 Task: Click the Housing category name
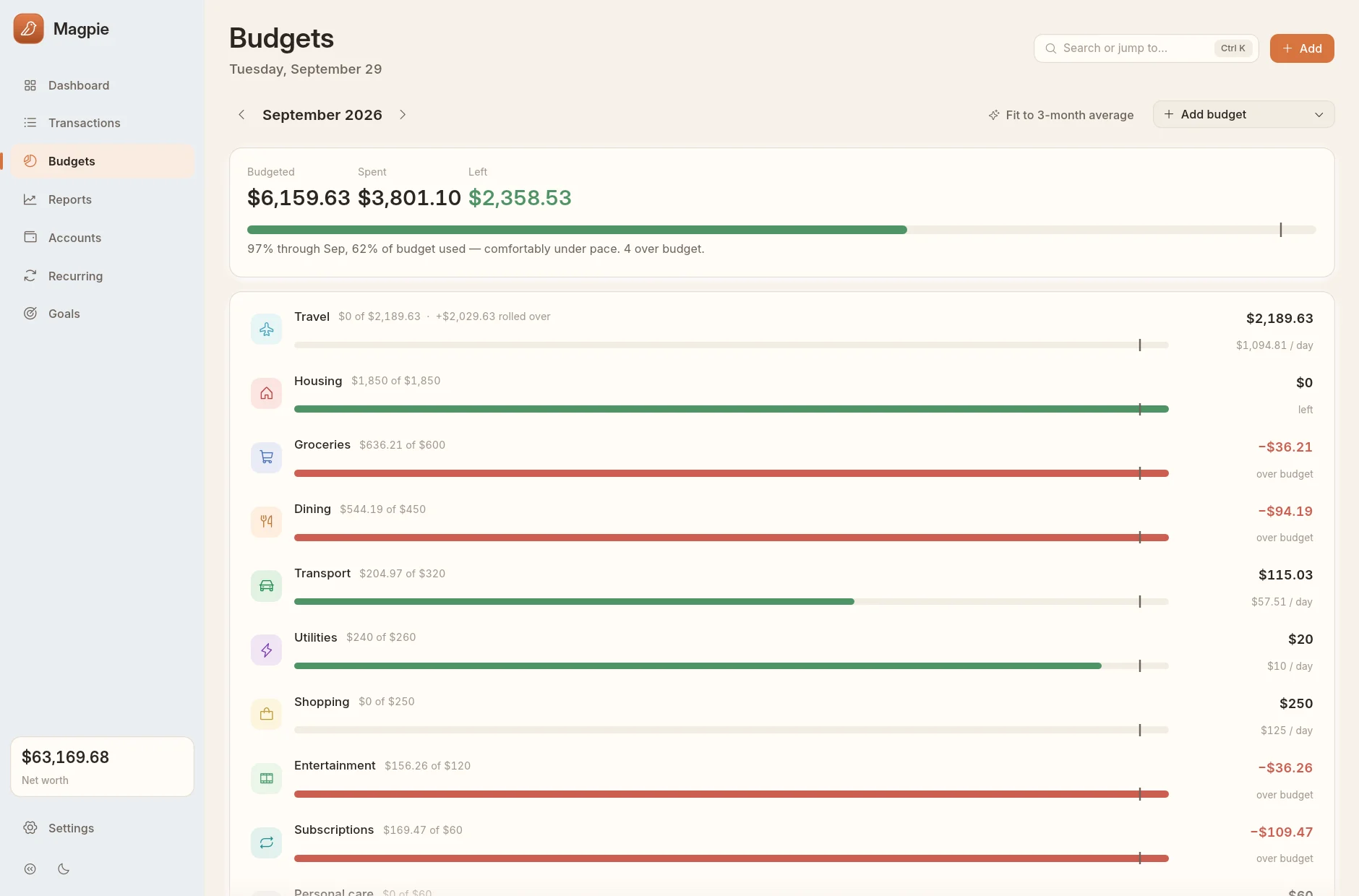[x=318, y=381]
